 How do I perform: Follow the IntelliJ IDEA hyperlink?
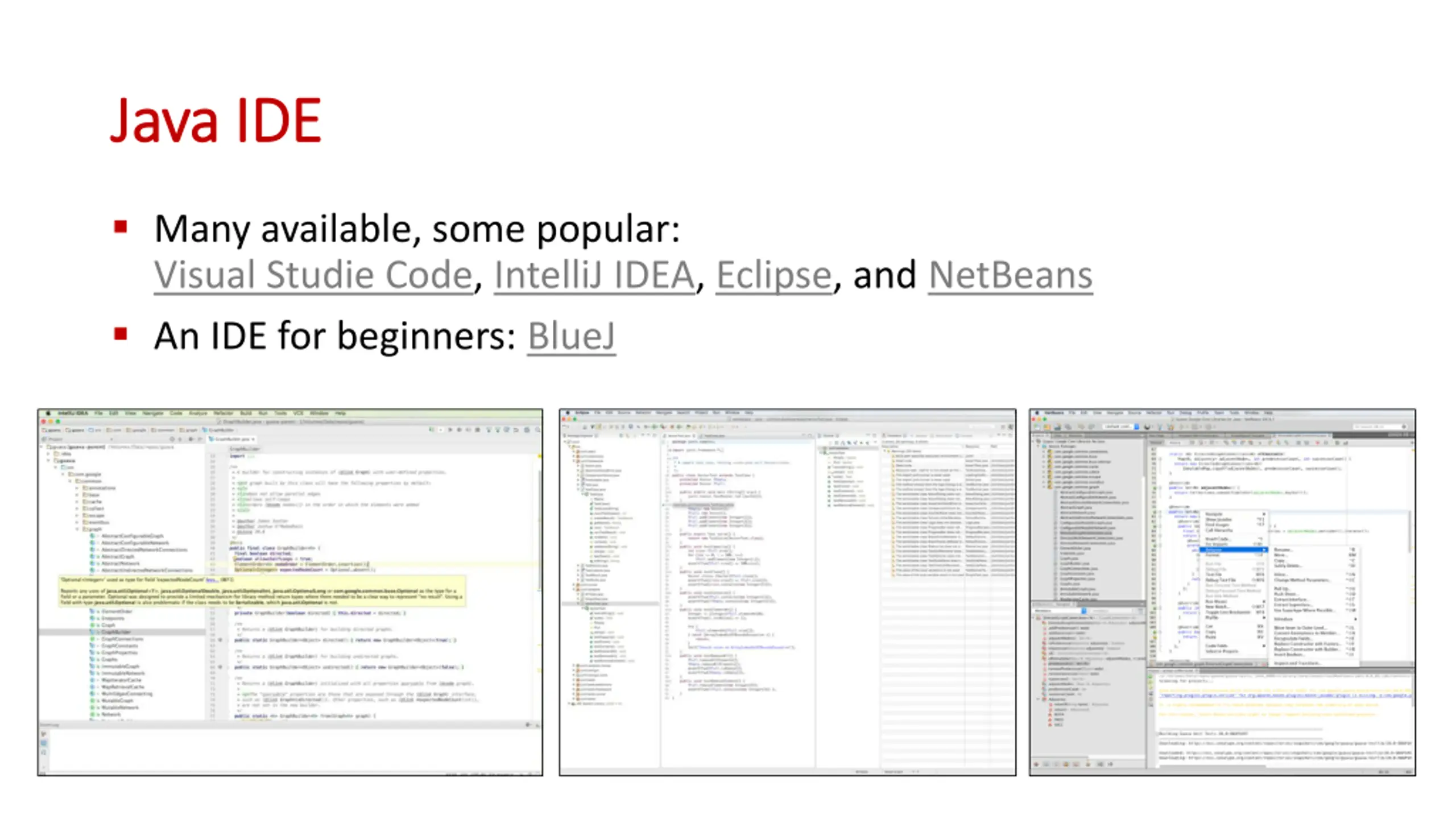tap(594, 275)
